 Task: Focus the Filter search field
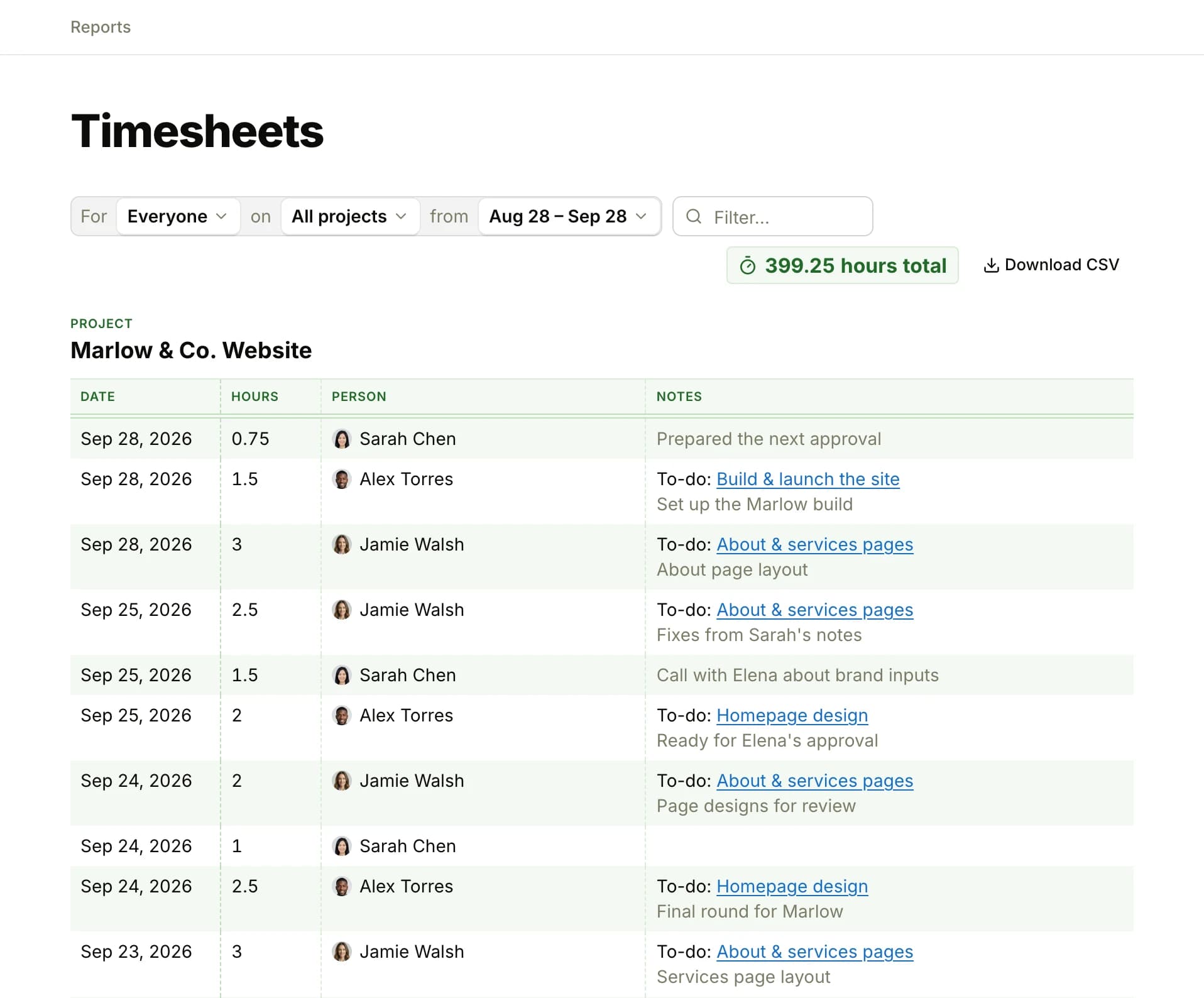pyautogui.click(x=772, y=217)
